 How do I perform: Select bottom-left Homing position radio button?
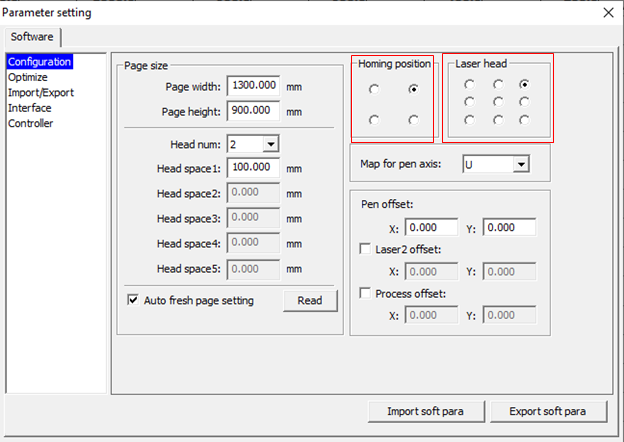pos(374,120)
